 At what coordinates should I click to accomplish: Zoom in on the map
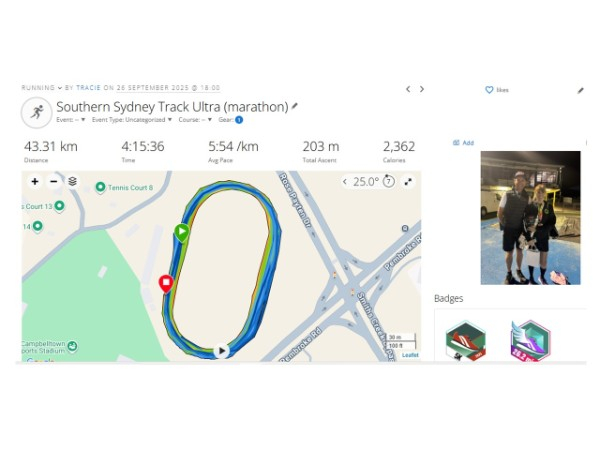pos(35,181)
